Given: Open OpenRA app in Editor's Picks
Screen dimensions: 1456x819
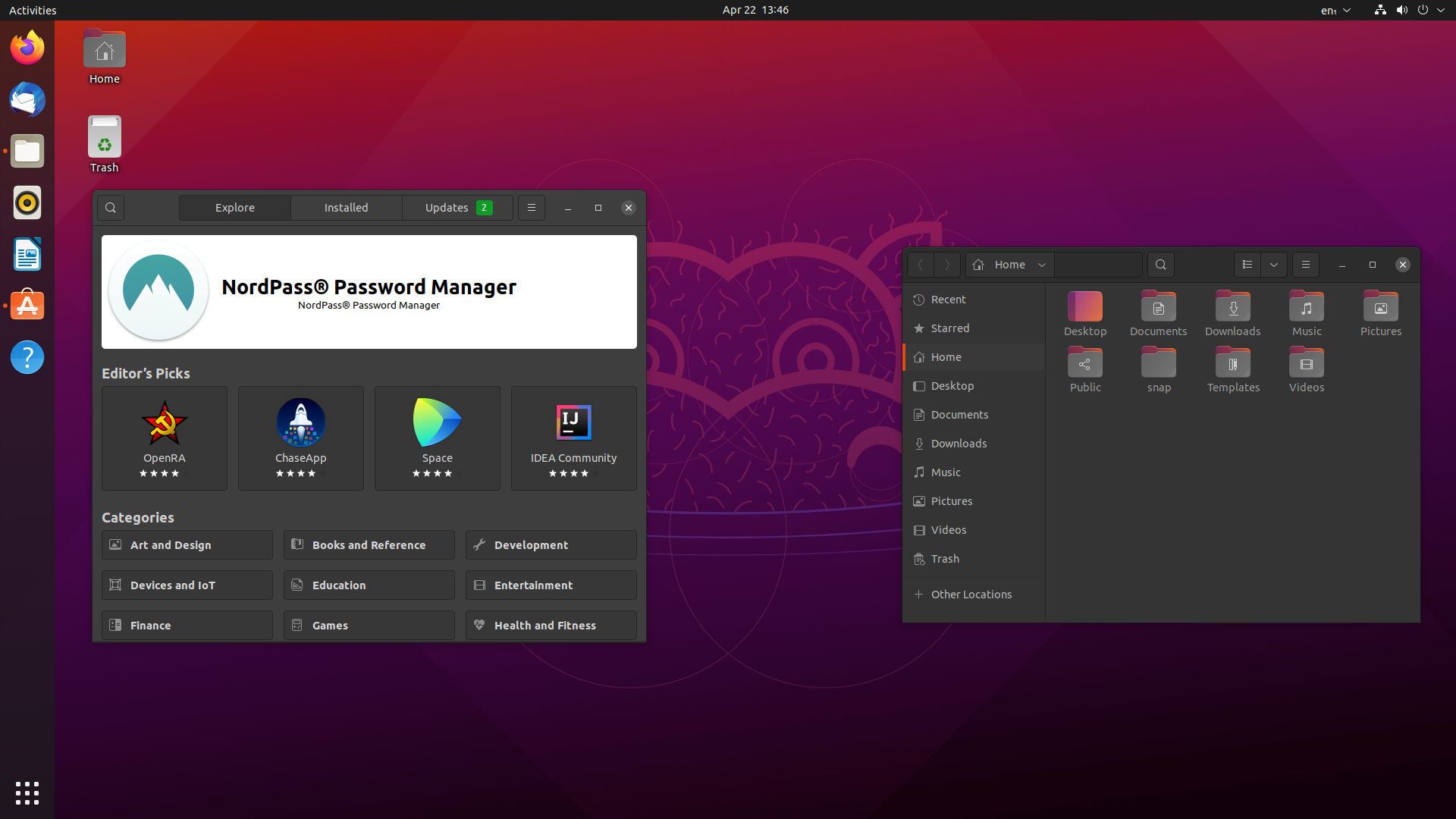Looking at the screenshot, I should [x=165, y=438].
